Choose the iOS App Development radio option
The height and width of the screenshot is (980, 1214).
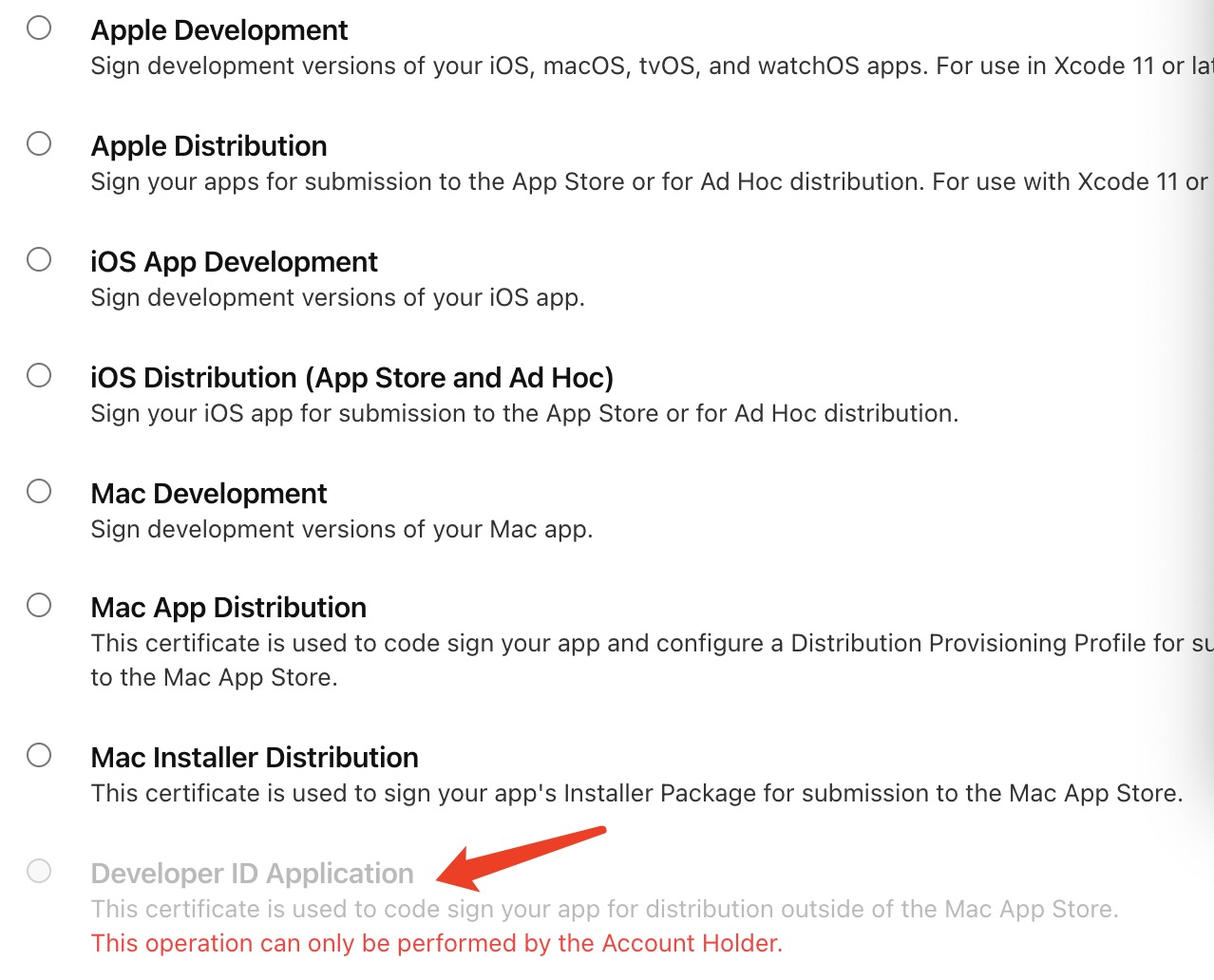39,259
